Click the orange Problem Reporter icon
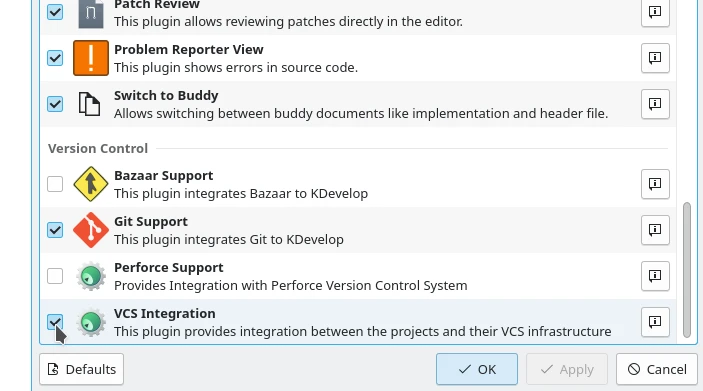The height and width of the screenshot is (391, 703). (91, 58)
